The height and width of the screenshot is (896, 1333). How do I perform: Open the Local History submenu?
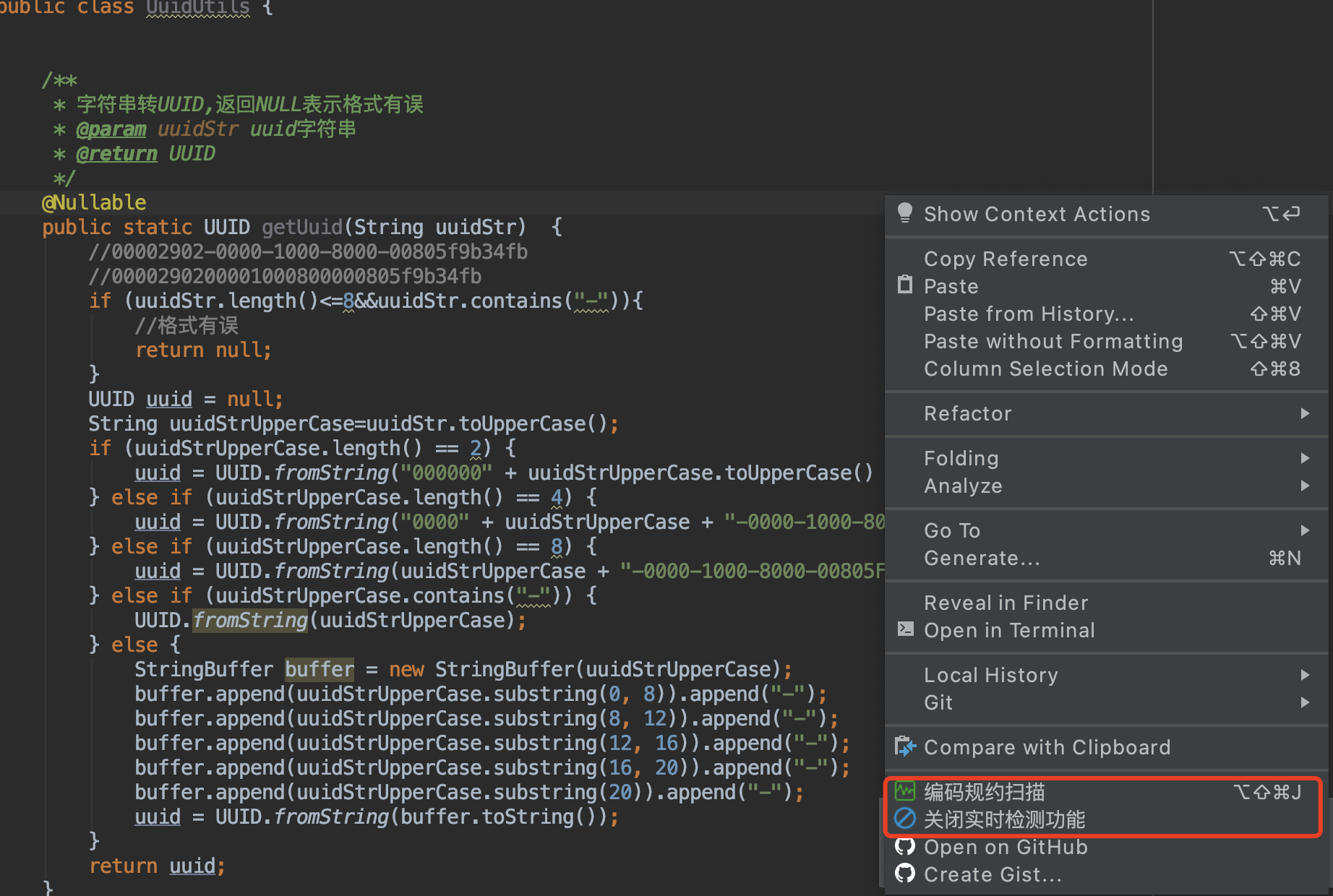(990, 675)
